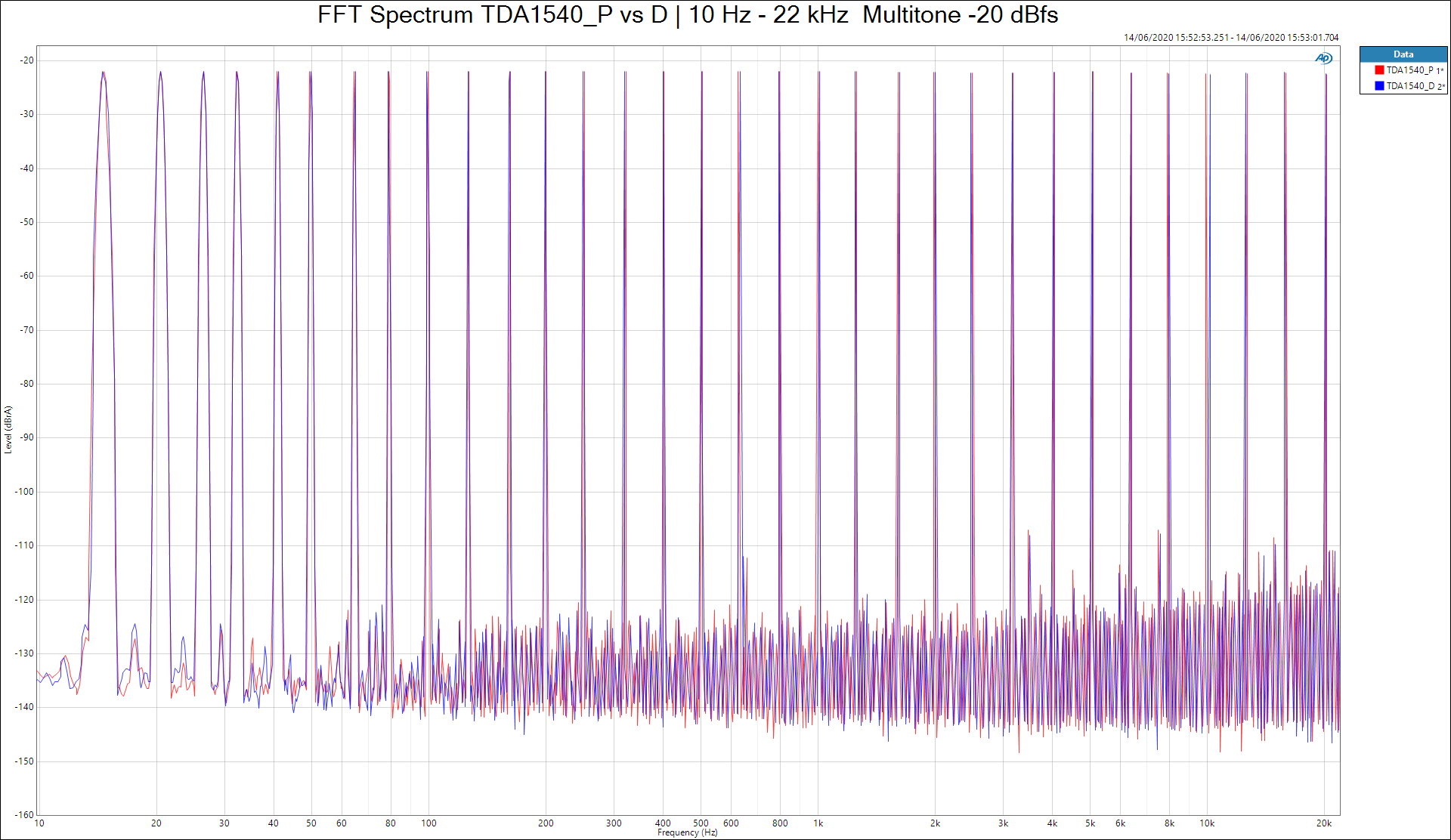Click the 200 Hz frequency tick label
The height and width of the screenshot is (840, 1451).
point(546,823)
